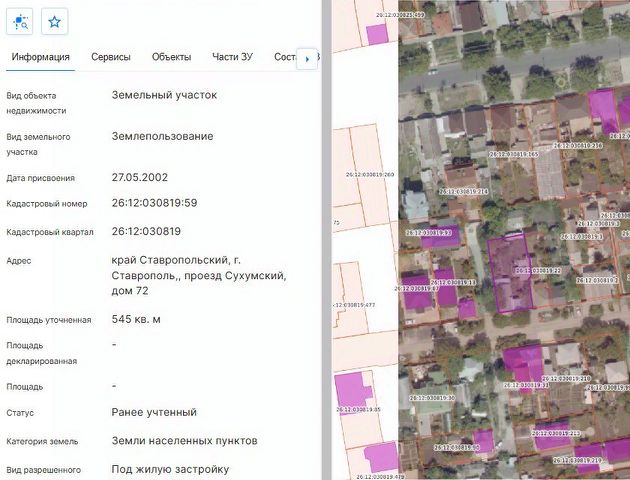Click the address text проезд Сухумский
Screen dimensions: 630x480
point(235,276)
